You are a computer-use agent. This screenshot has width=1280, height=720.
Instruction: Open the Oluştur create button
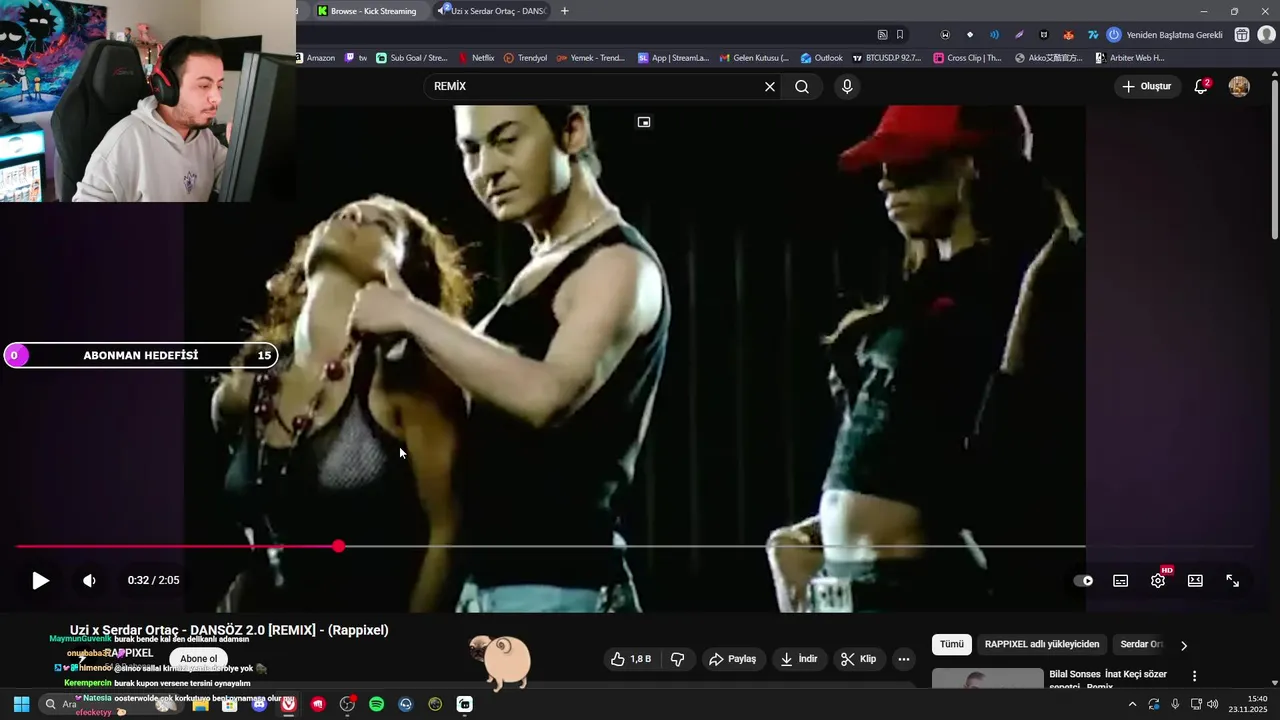click(1146, 87)
